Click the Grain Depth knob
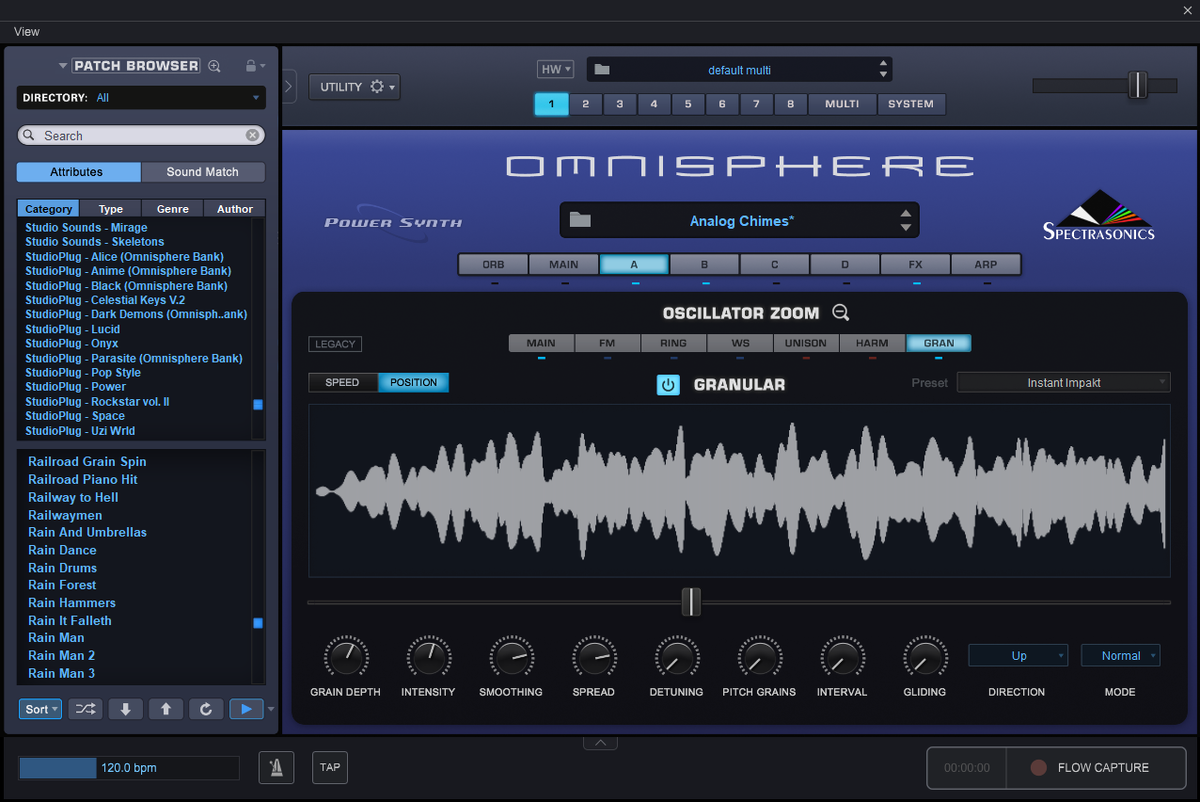Viewport: 1200px width, 802px height. [x=344, y=657]
